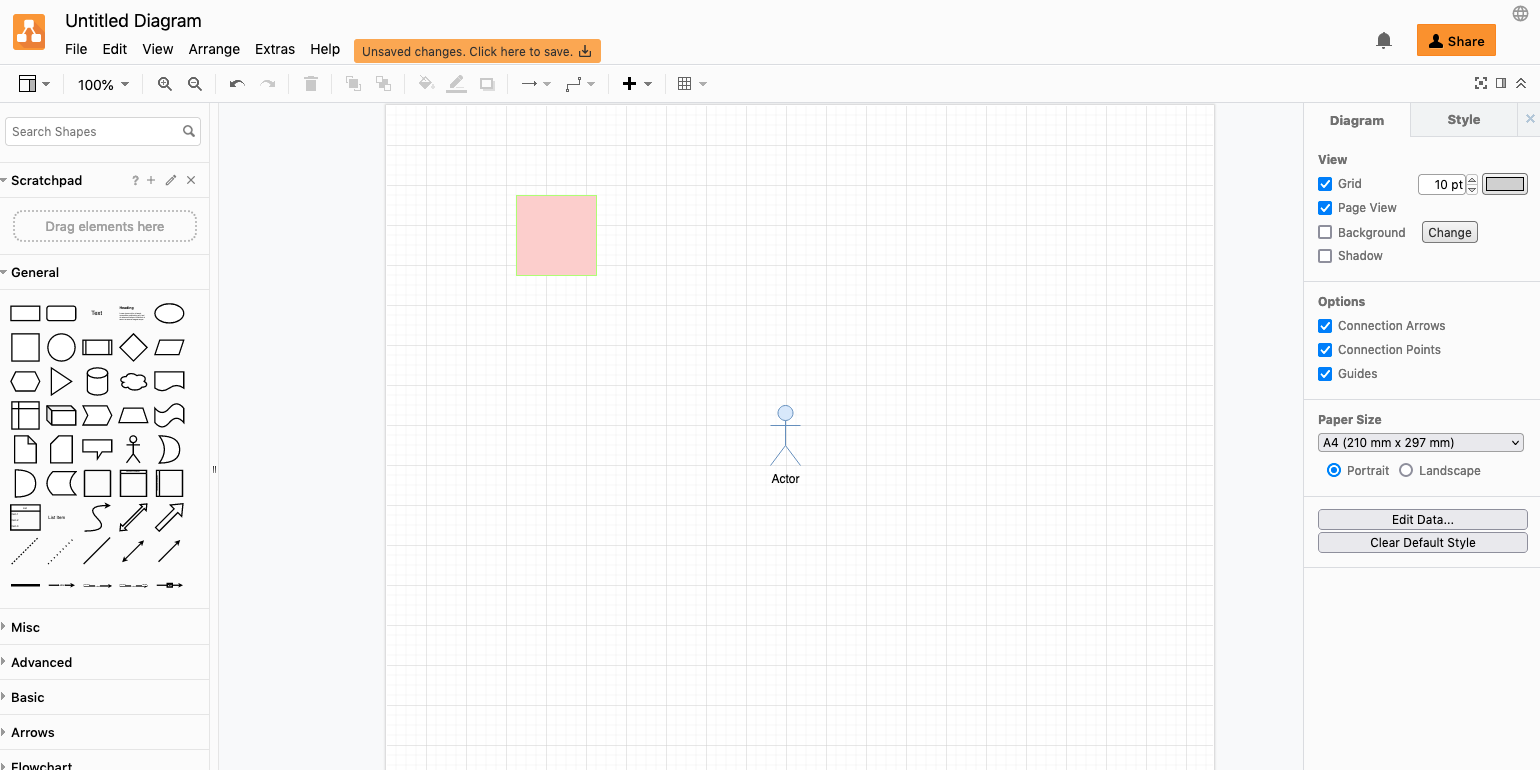Click the zoom in magnifier icon

pos(165,85)
